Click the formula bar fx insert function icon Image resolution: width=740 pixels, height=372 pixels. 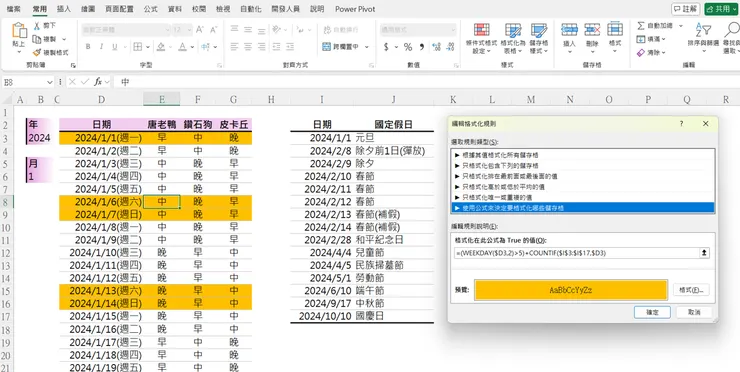tap(98, 82)
